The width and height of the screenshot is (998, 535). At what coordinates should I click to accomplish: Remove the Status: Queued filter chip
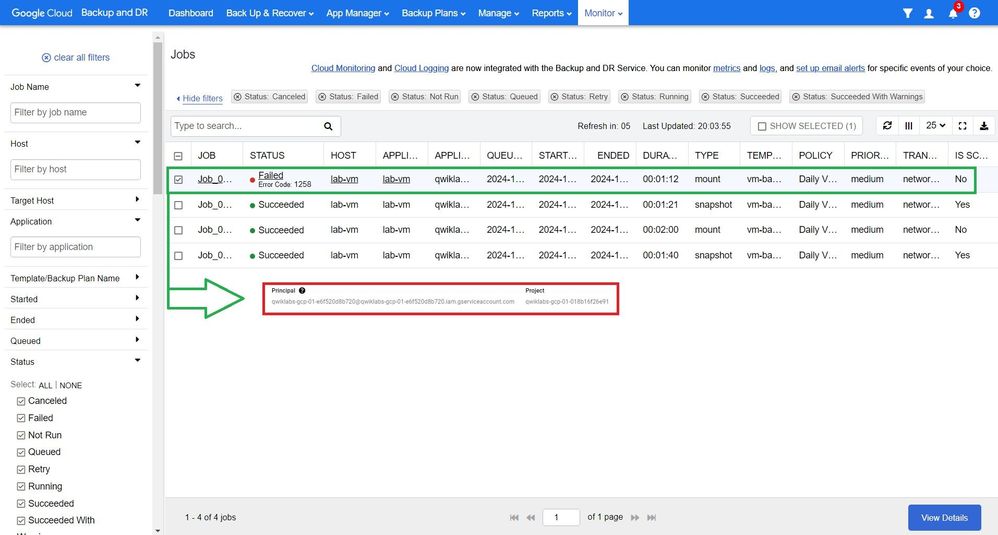pos(475,97)
